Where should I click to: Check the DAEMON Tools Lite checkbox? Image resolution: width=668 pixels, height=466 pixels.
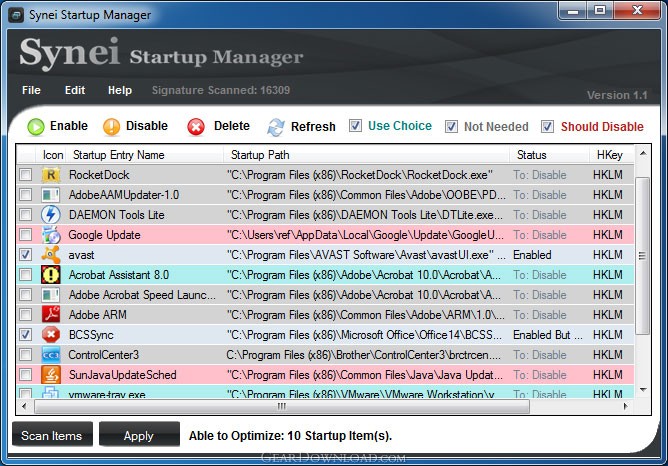pyautogui.click(x=26, y=215)
